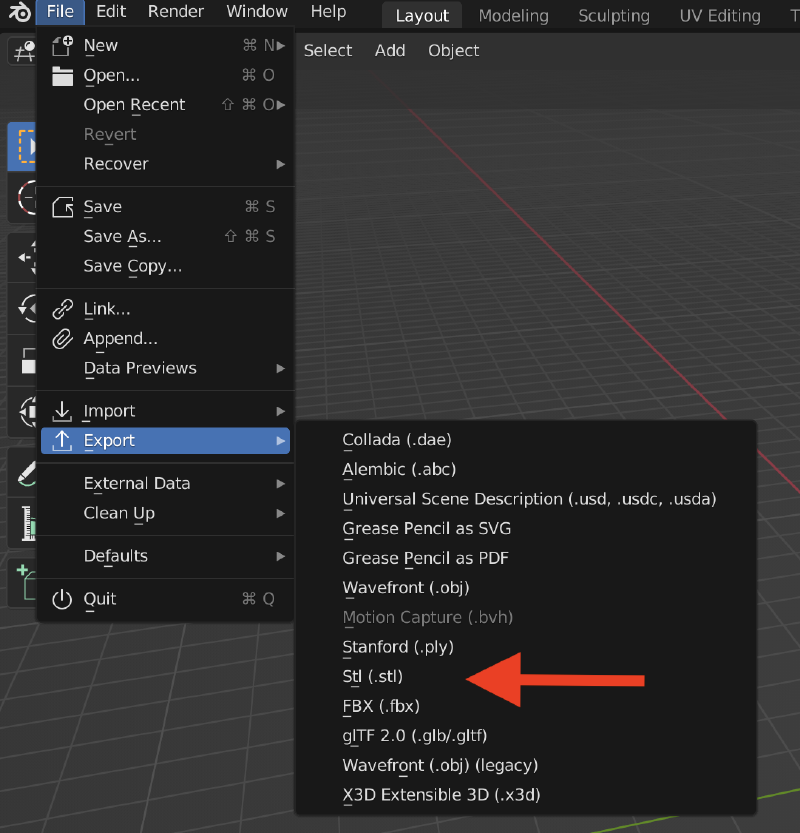Choose Open... from File menu

[x=165, y=75]
